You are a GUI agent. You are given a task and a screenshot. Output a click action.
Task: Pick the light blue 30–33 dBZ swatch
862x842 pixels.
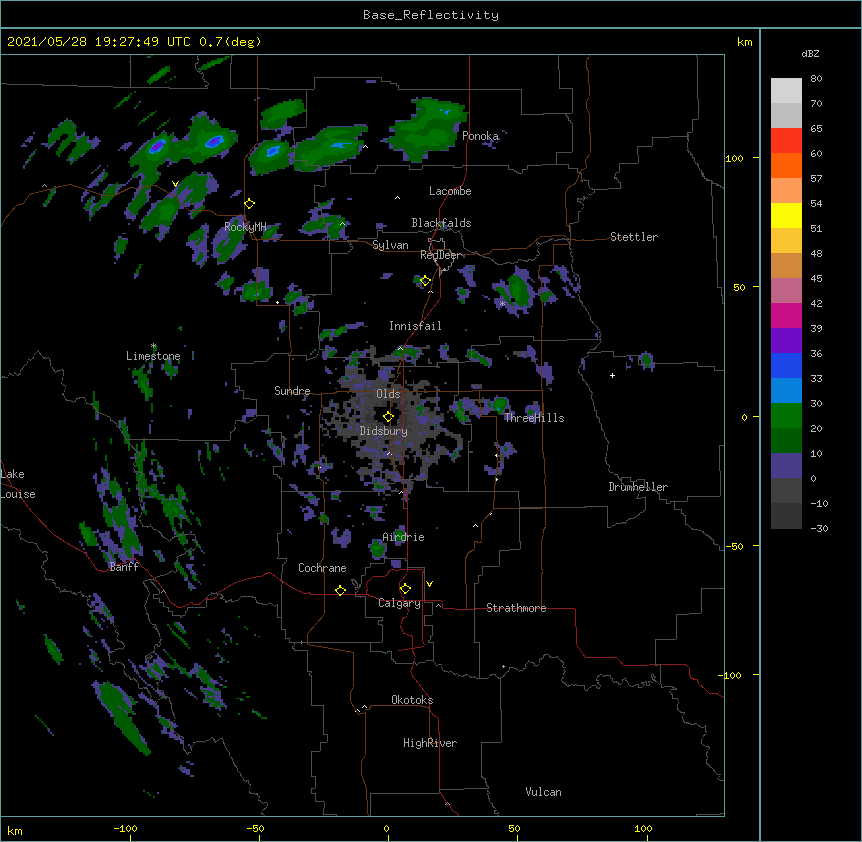(786, 391)
